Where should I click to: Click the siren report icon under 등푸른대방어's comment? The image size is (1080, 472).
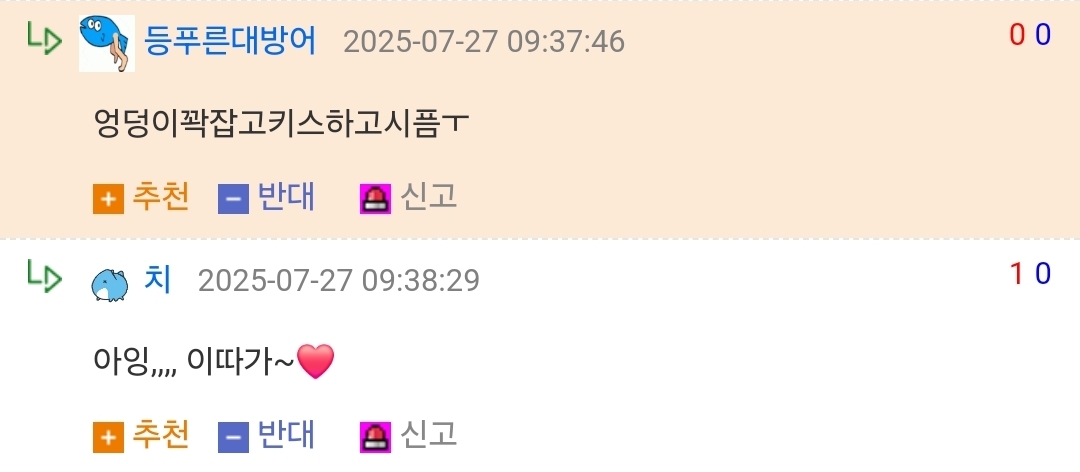375,199
